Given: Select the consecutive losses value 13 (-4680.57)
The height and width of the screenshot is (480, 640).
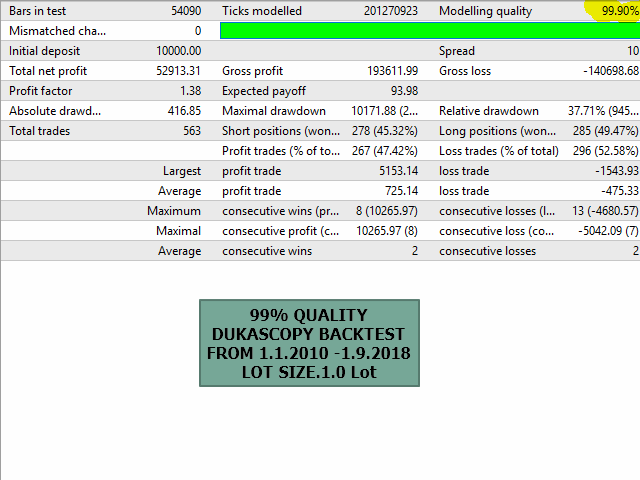Looking at the screenshot, I should (605, 211).
